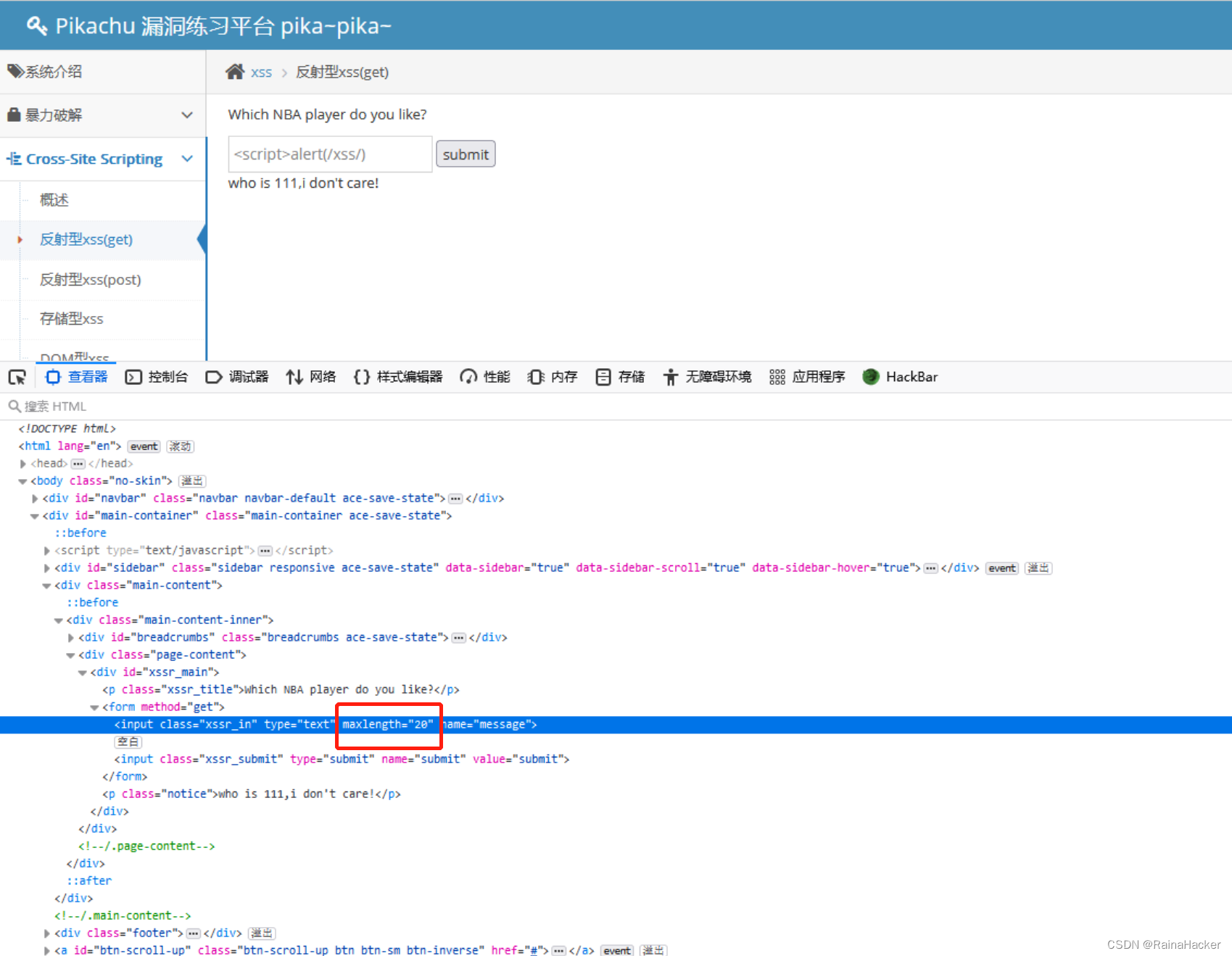The height and width of the screenshot is (956, 1232).
Task: Open the 样式编辑器 style editor tab
Action: 397,377
